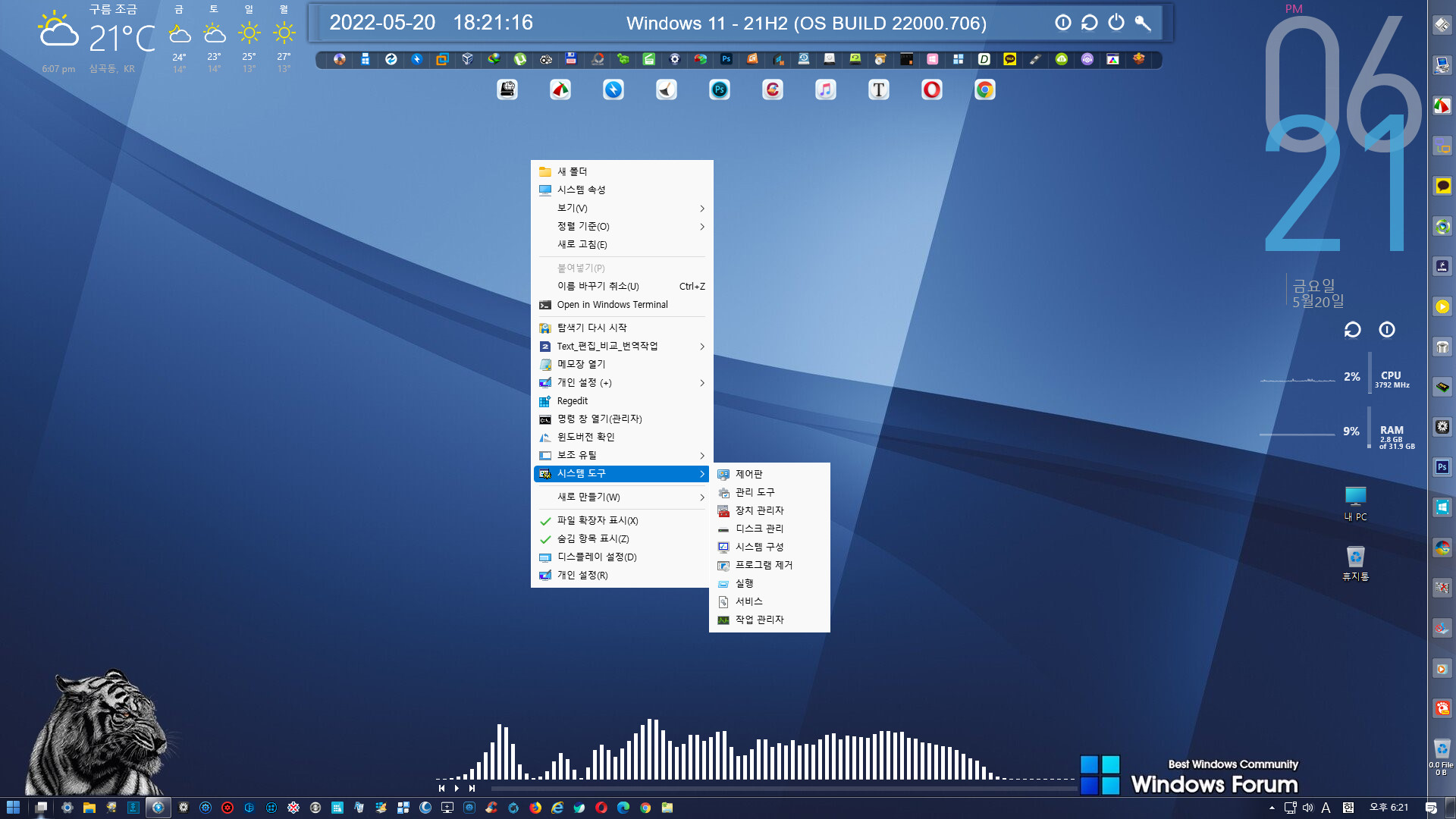
Task: Select 새 폴더 in the context menu
Action: 622,172
